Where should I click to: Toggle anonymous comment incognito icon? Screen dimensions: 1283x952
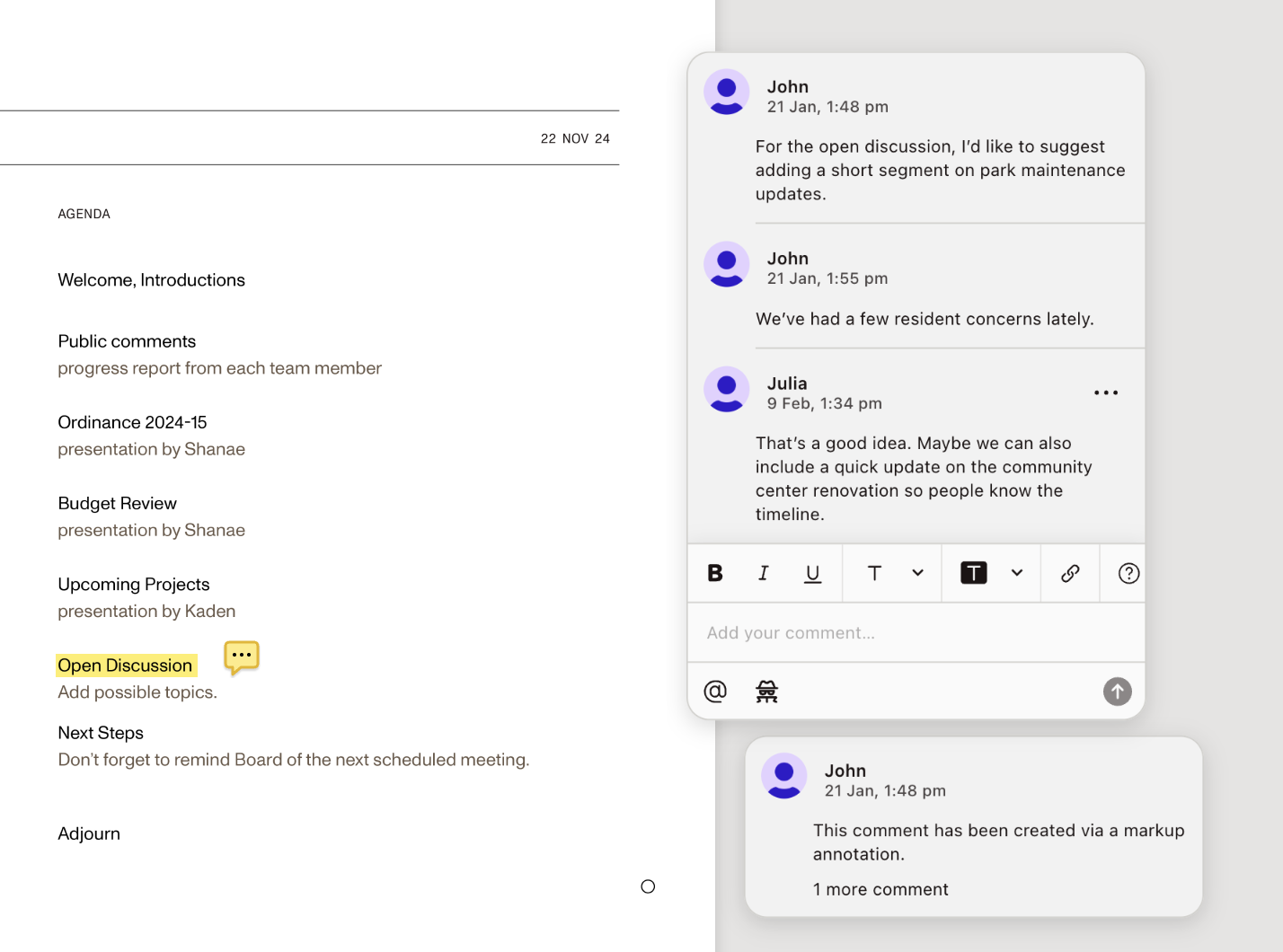(766, 692)
